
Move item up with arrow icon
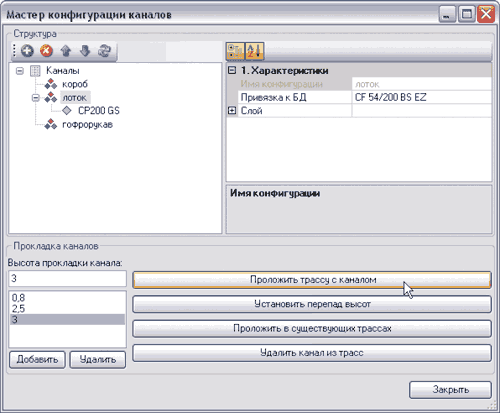66,51
